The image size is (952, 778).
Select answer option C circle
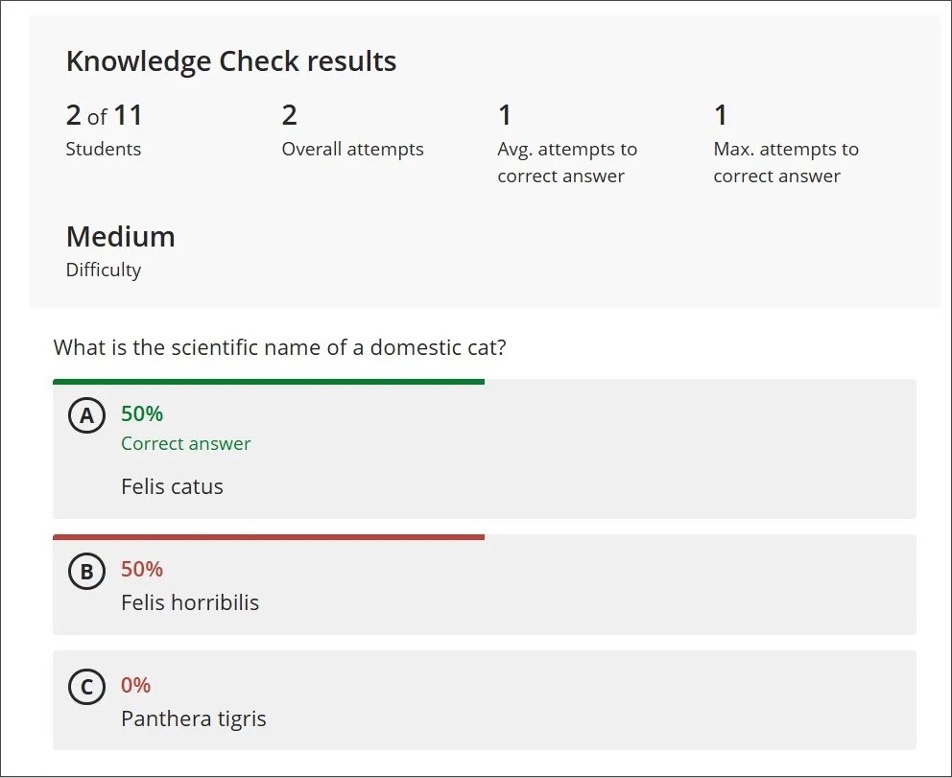click(87, 687)
